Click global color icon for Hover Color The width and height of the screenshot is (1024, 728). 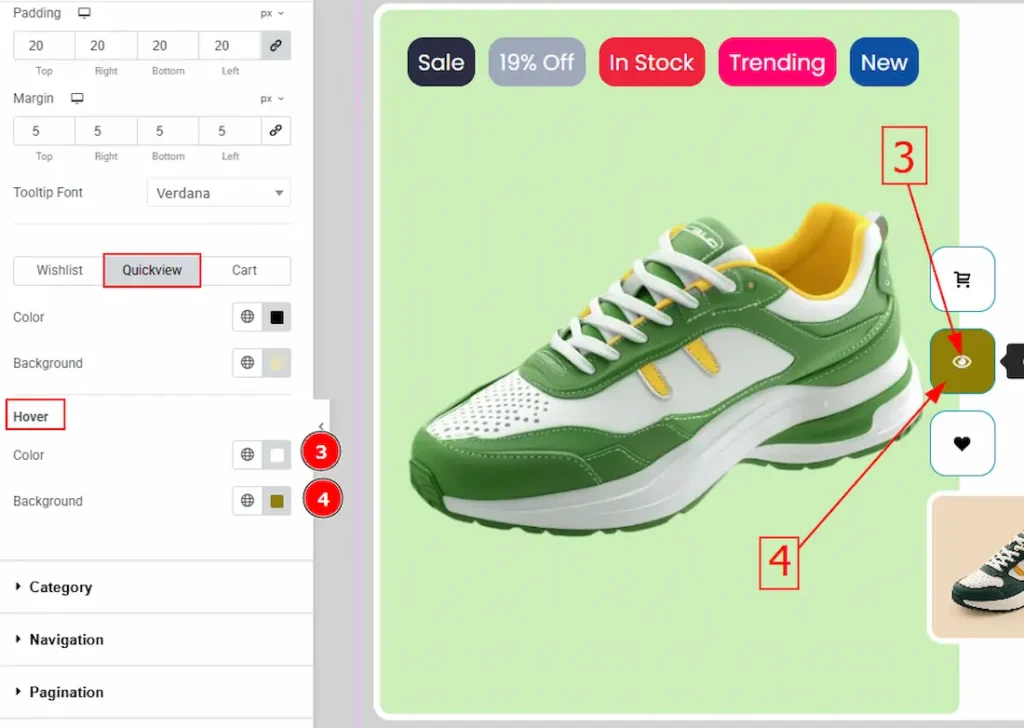247,455
